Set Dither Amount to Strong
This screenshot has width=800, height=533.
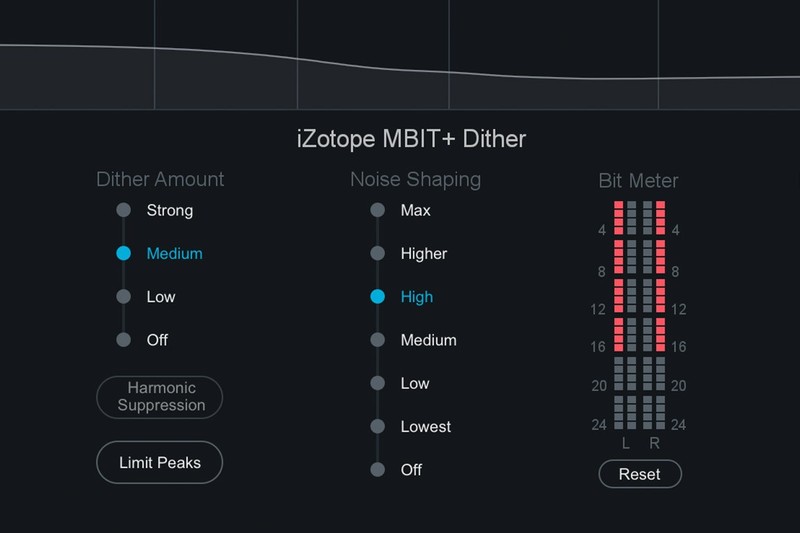click(x=124, y=211)
